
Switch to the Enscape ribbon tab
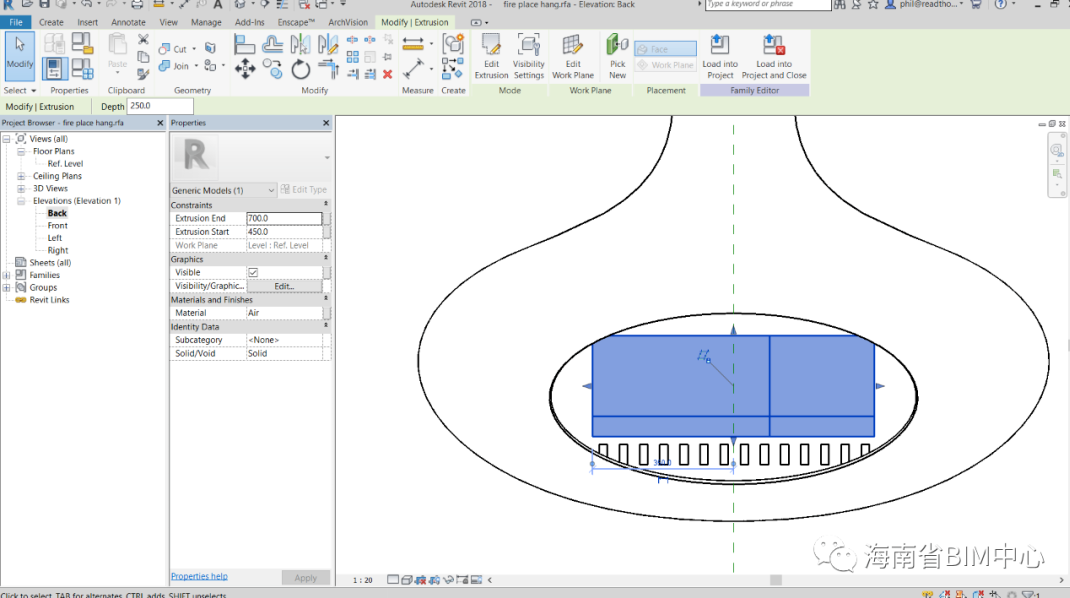tap(296, 22)
